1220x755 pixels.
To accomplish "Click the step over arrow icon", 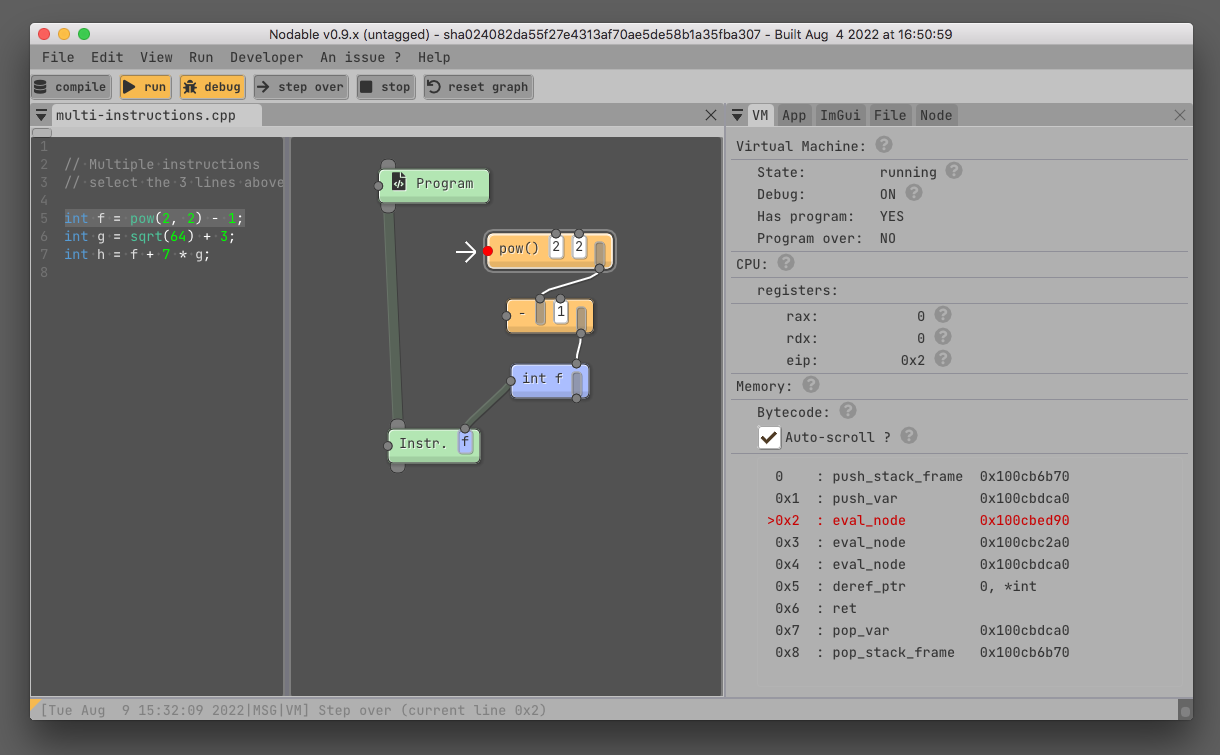I will click(x=262, y=86).
